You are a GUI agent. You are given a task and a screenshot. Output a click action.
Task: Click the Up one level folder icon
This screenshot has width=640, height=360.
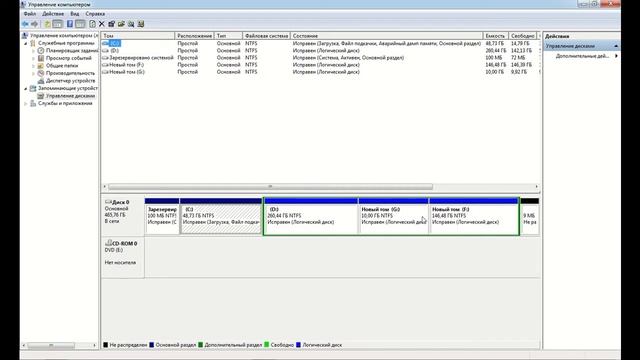47,24
